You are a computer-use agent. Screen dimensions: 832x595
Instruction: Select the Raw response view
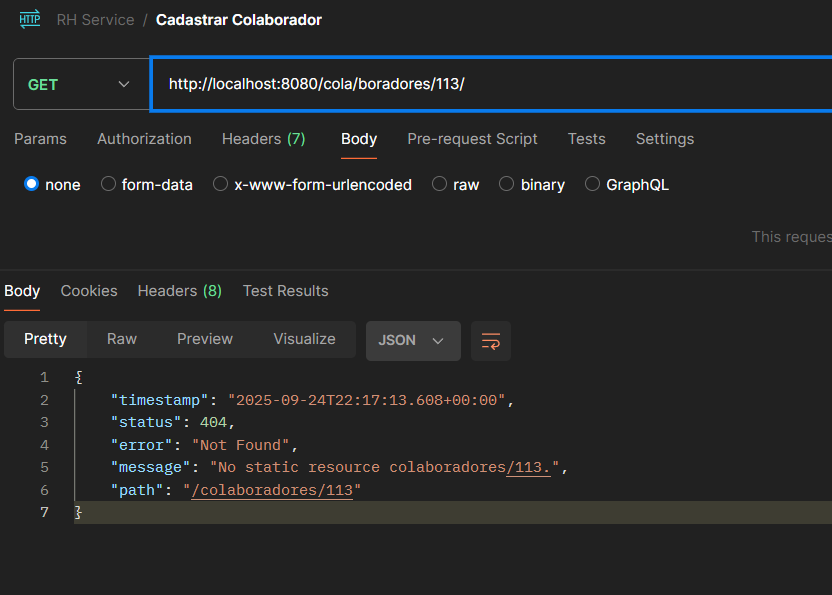tap(122, 339)
